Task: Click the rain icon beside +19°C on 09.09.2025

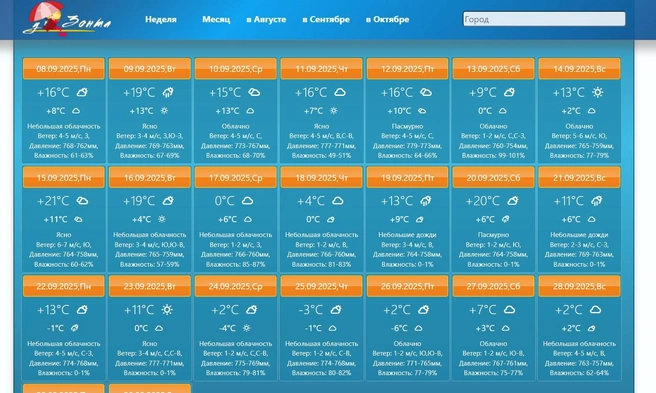Action: click(x=168, y=92)
